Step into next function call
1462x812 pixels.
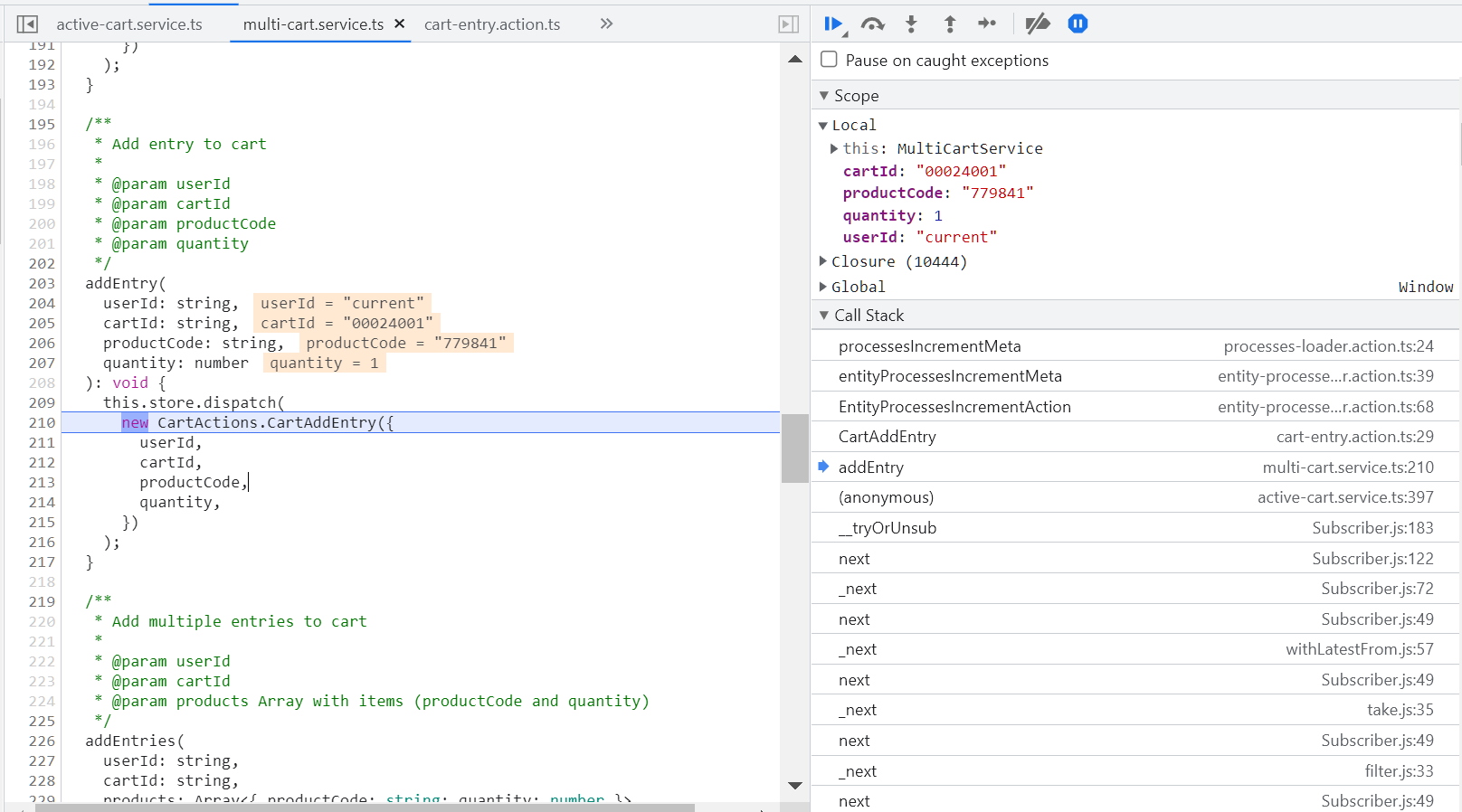(x=911, y=24)
